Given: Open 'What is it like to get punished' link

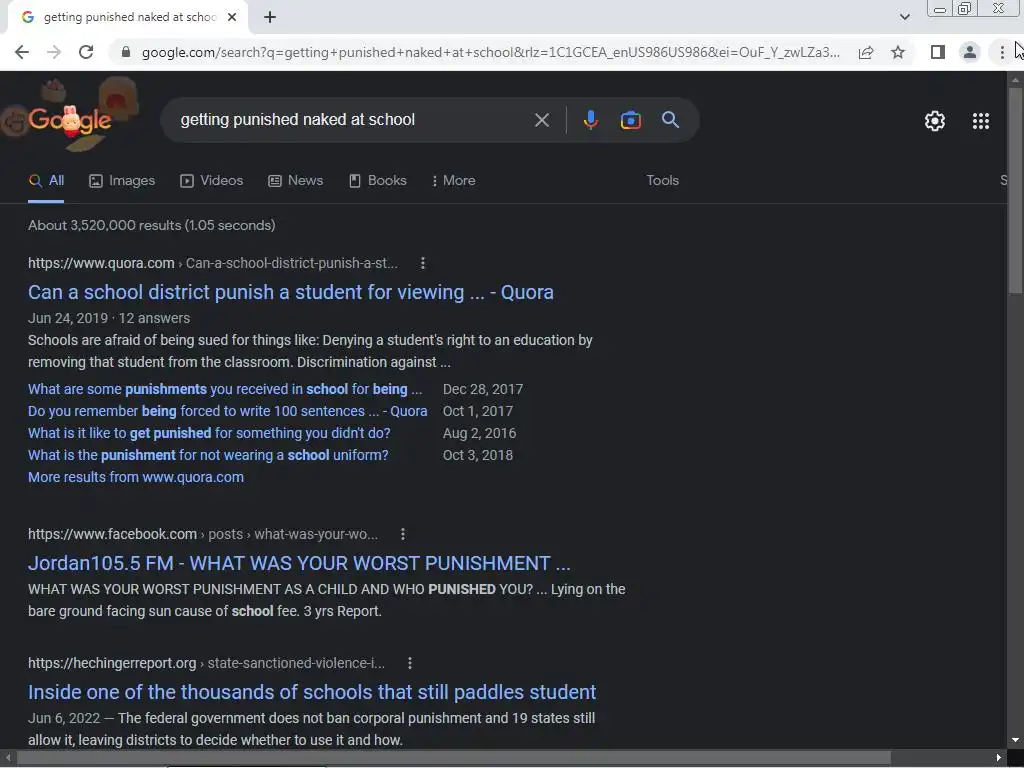Looking at the screenshot, I should pyautogui.click(x=209, y=433).
